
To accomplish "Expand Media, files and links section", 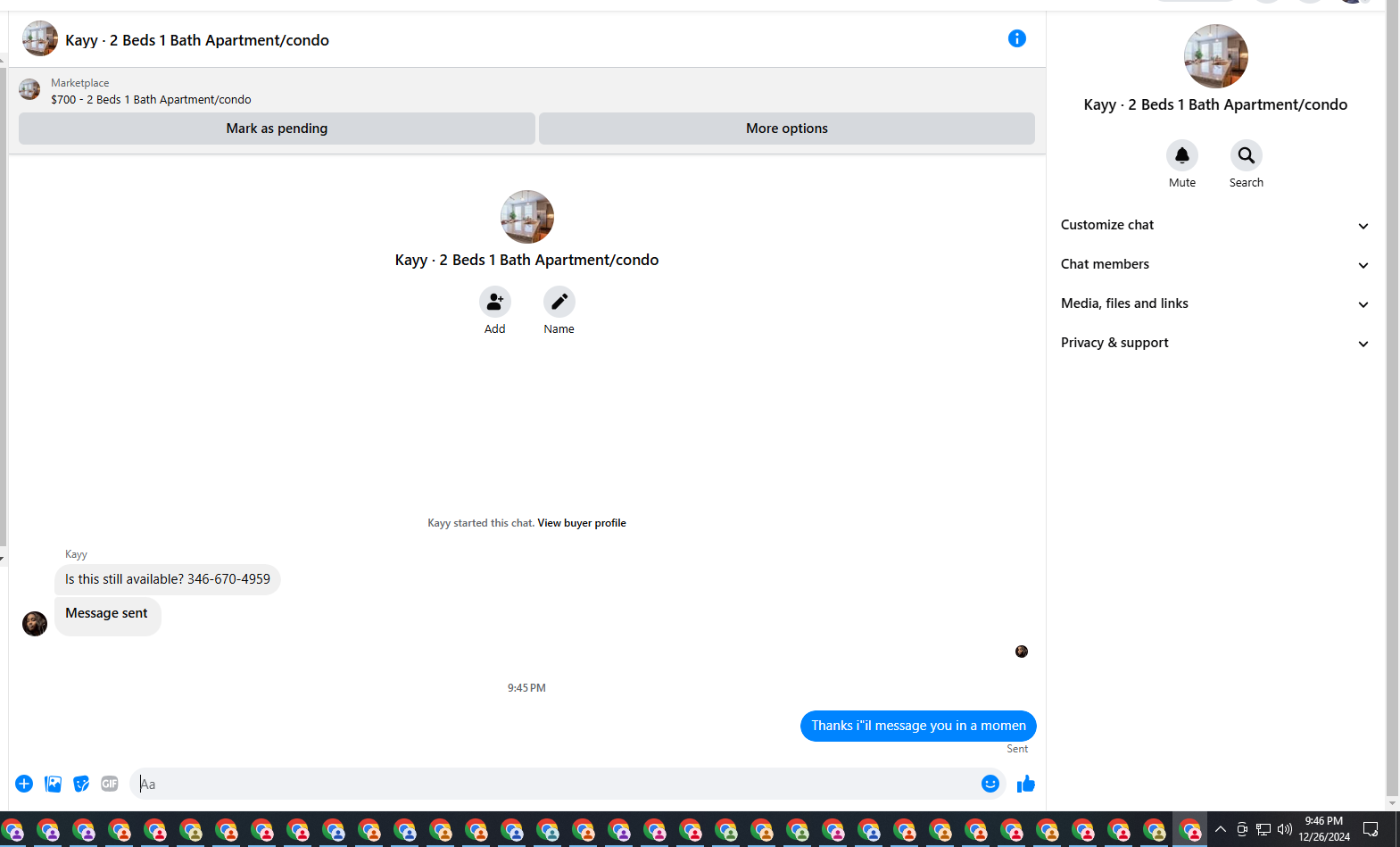I will [x=1214, y=303].
